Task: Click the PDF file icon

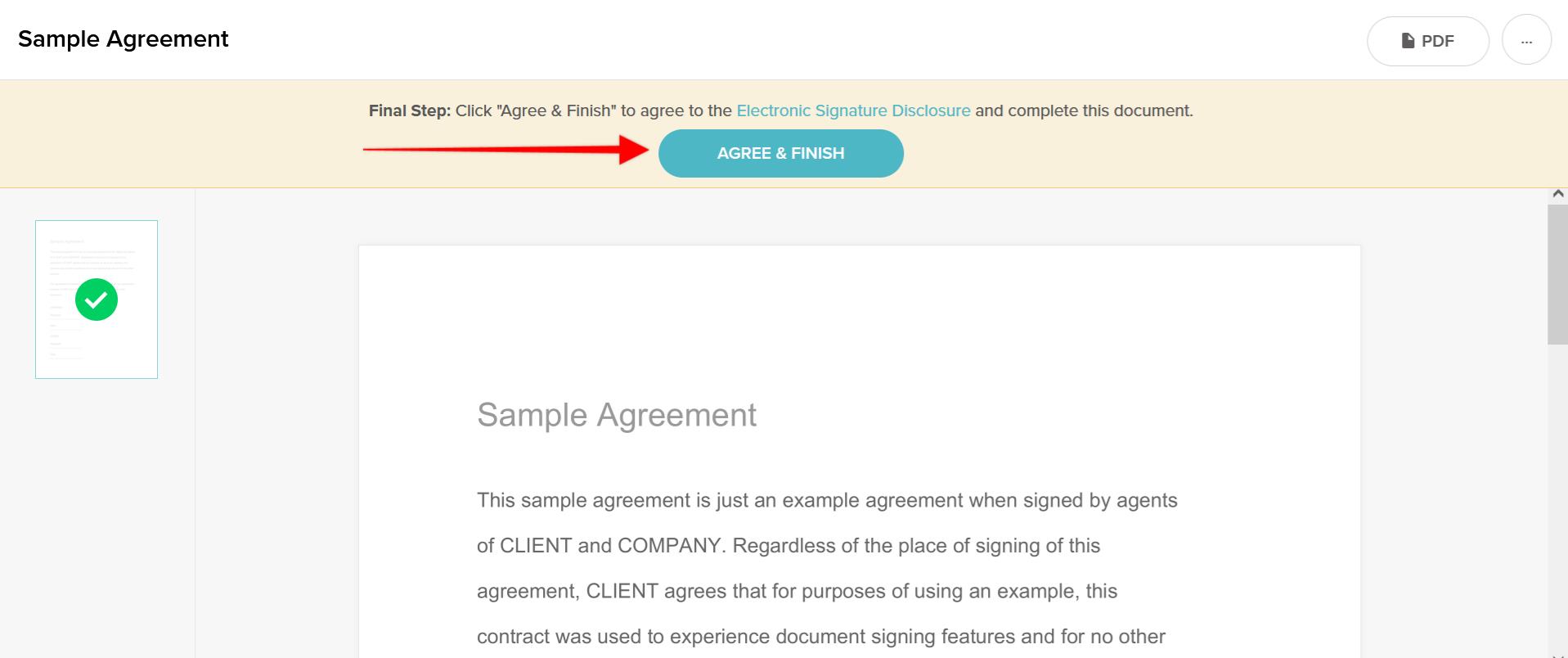Action: pos(1408,41)
